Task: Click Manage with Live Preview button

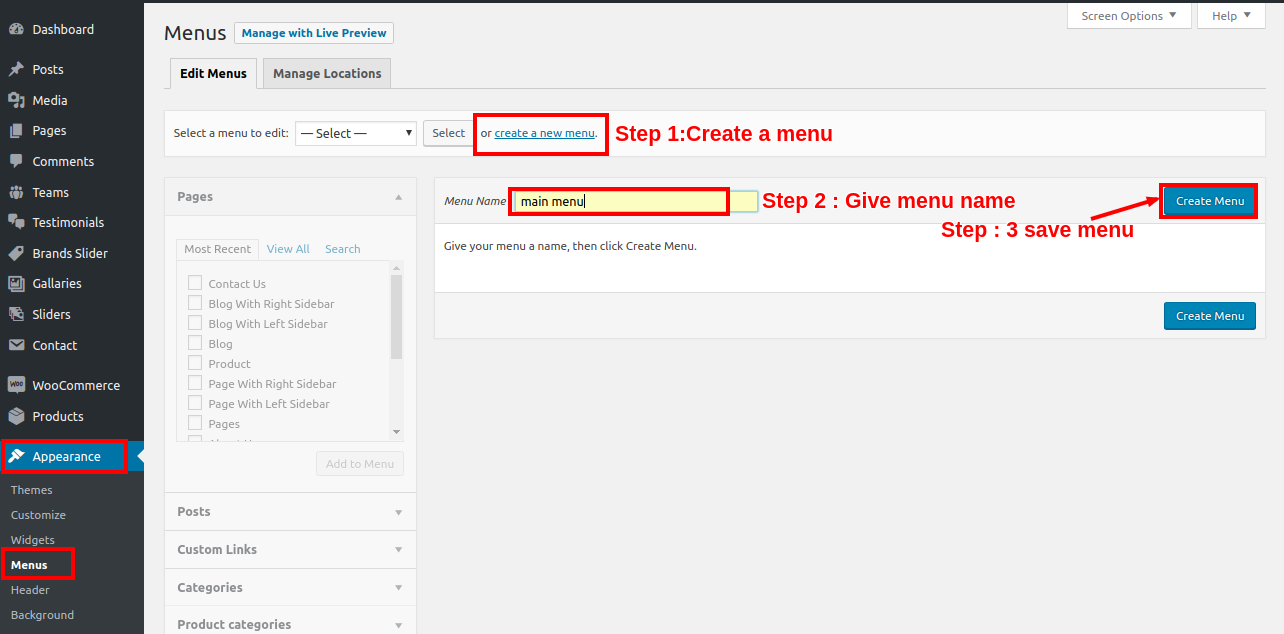Action: [314, 33]
